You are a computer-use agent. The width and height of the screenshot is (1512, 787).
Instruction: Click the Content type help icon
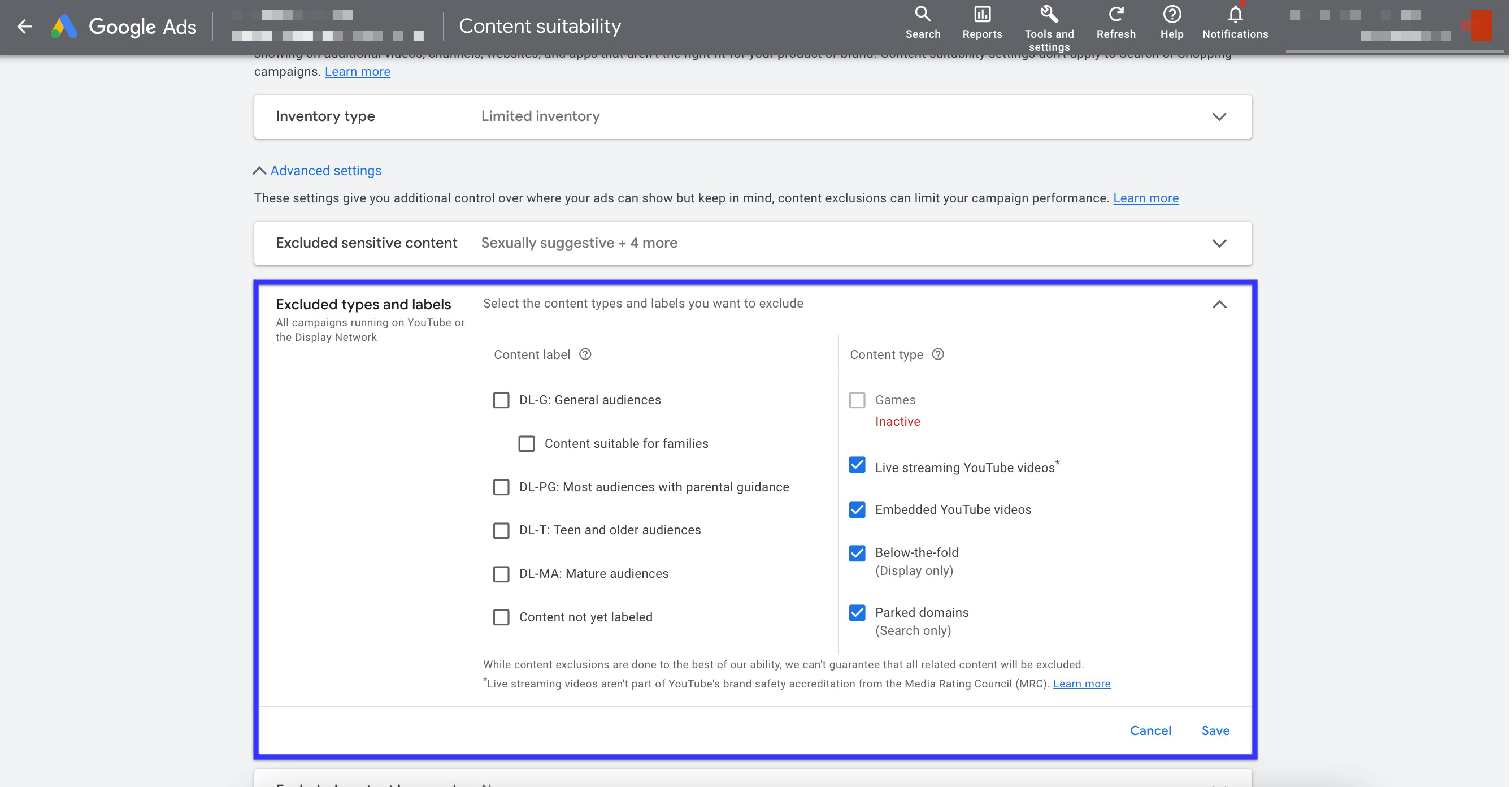click(x=937, y=354)
